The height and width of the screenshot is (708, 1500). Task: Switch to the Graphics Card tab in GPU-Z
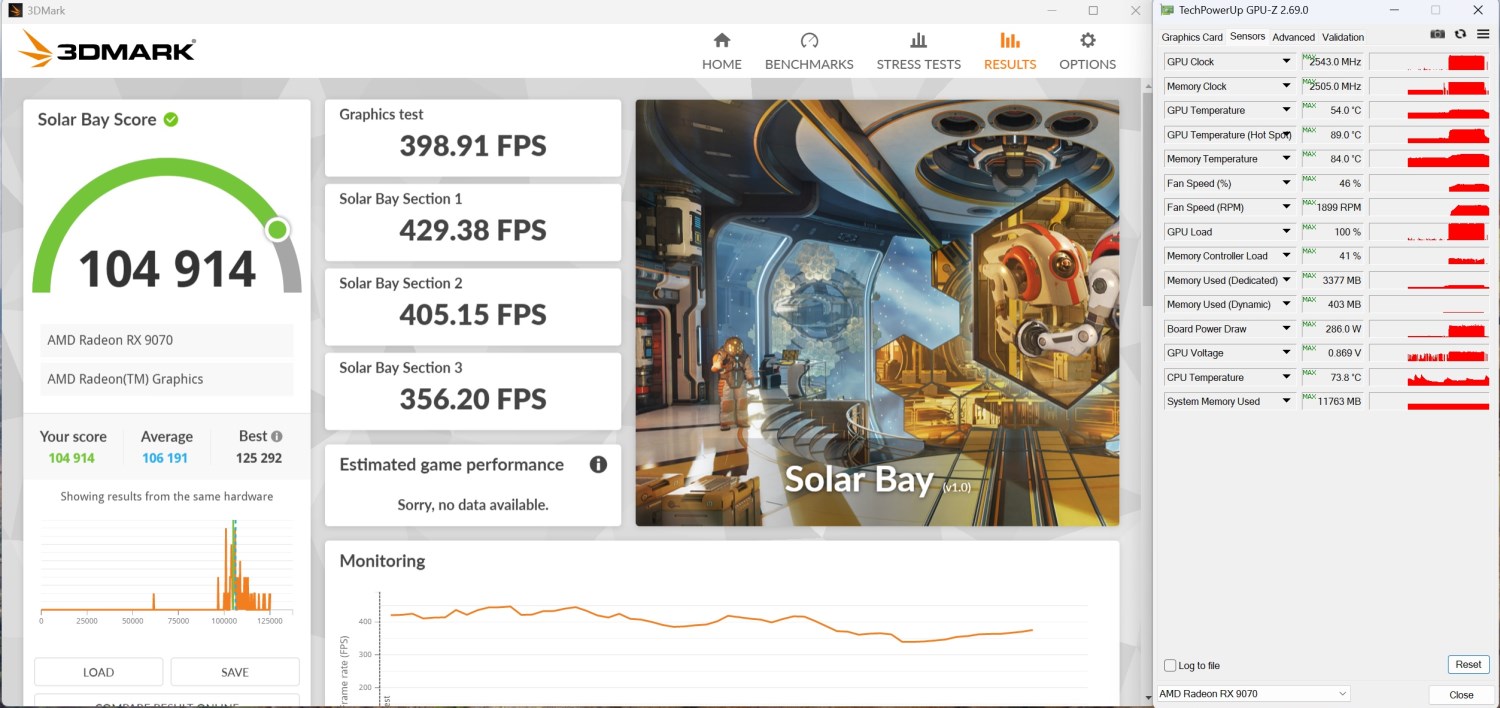[1192, 37]
